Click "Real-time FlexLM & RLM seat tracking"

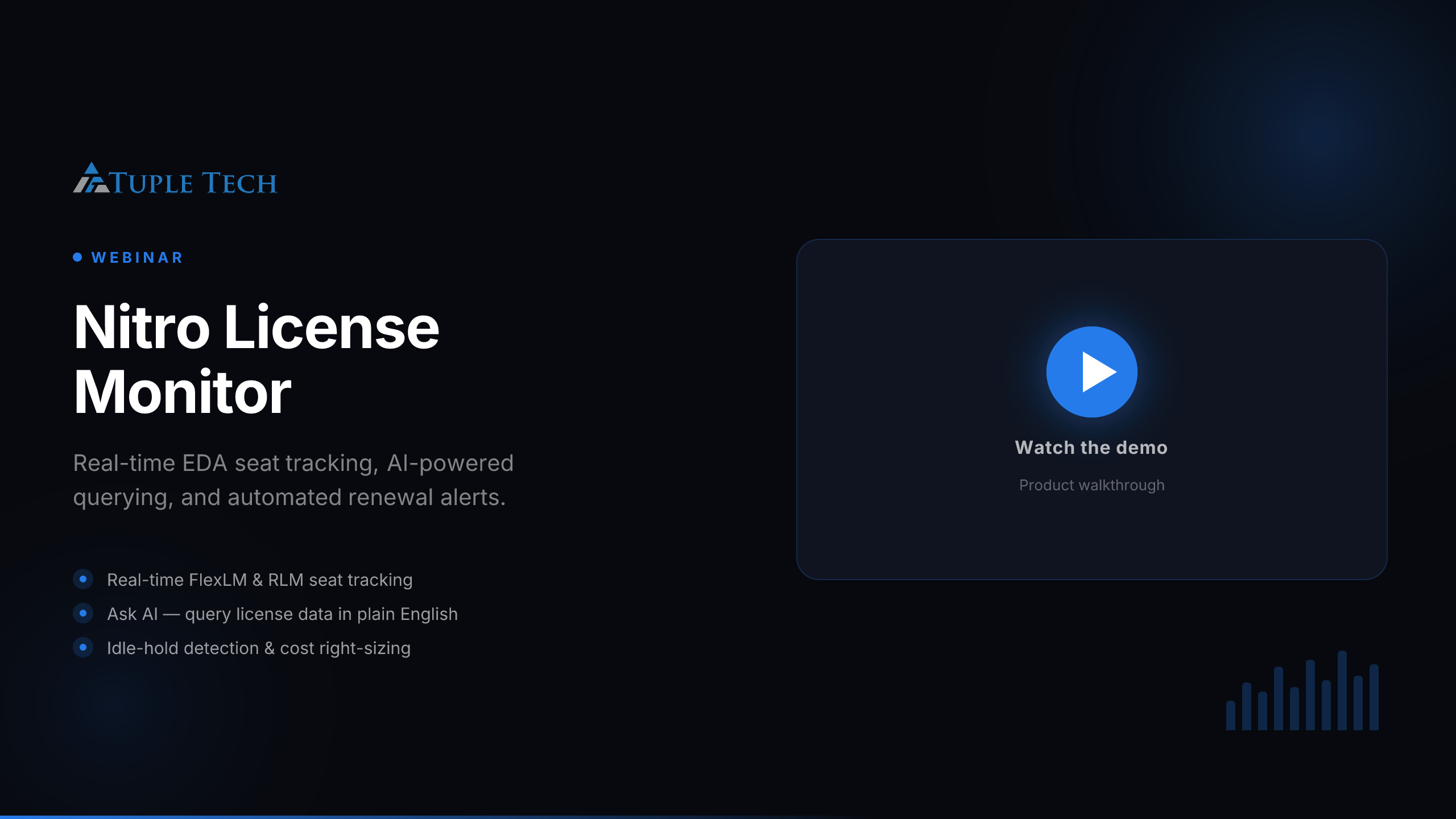[x=260, y=580]
